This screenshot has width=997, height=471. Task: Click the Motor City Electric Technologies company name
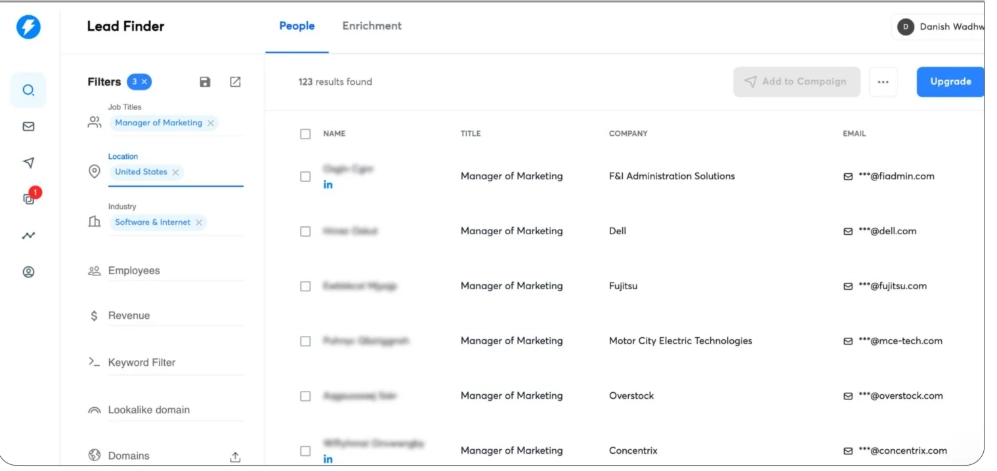[x=680, y=341]
